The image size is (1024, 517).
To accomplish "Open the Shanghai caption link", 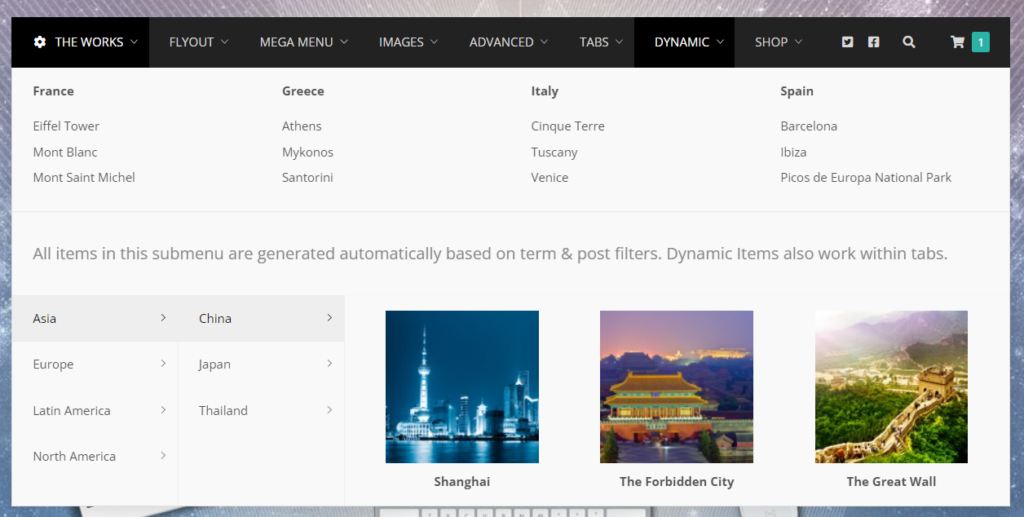I will [462, 482].
